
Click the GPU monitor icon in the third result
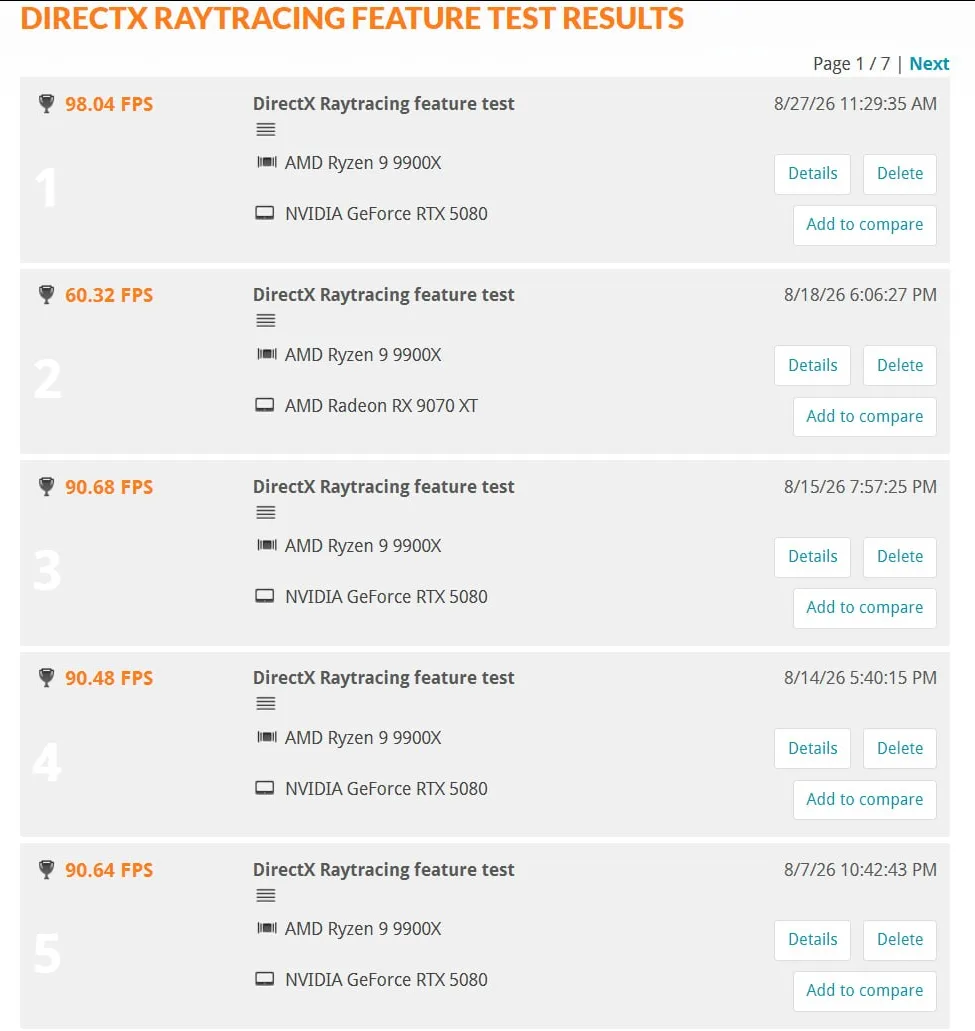[x=264, y=596]
